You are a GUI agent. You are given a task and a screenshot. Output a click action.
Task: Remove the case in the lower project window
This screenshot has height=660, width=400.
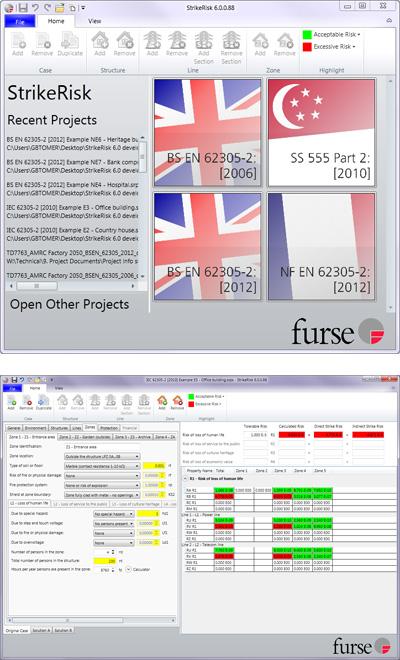27,399
